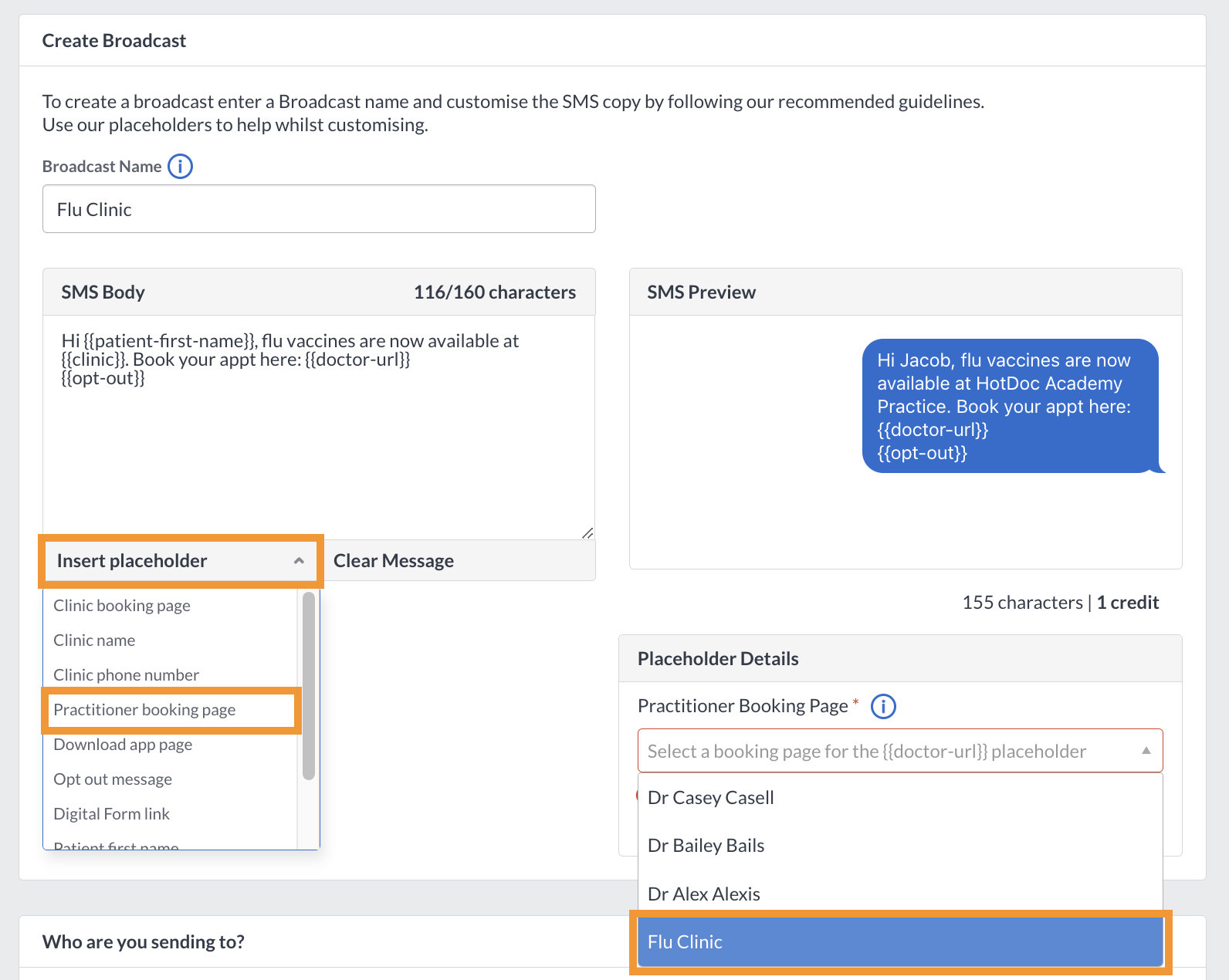Collapse the Insert placeholder chevron
The width and height of the screenshot is (1229, 980).
click(x=299, y=561)
